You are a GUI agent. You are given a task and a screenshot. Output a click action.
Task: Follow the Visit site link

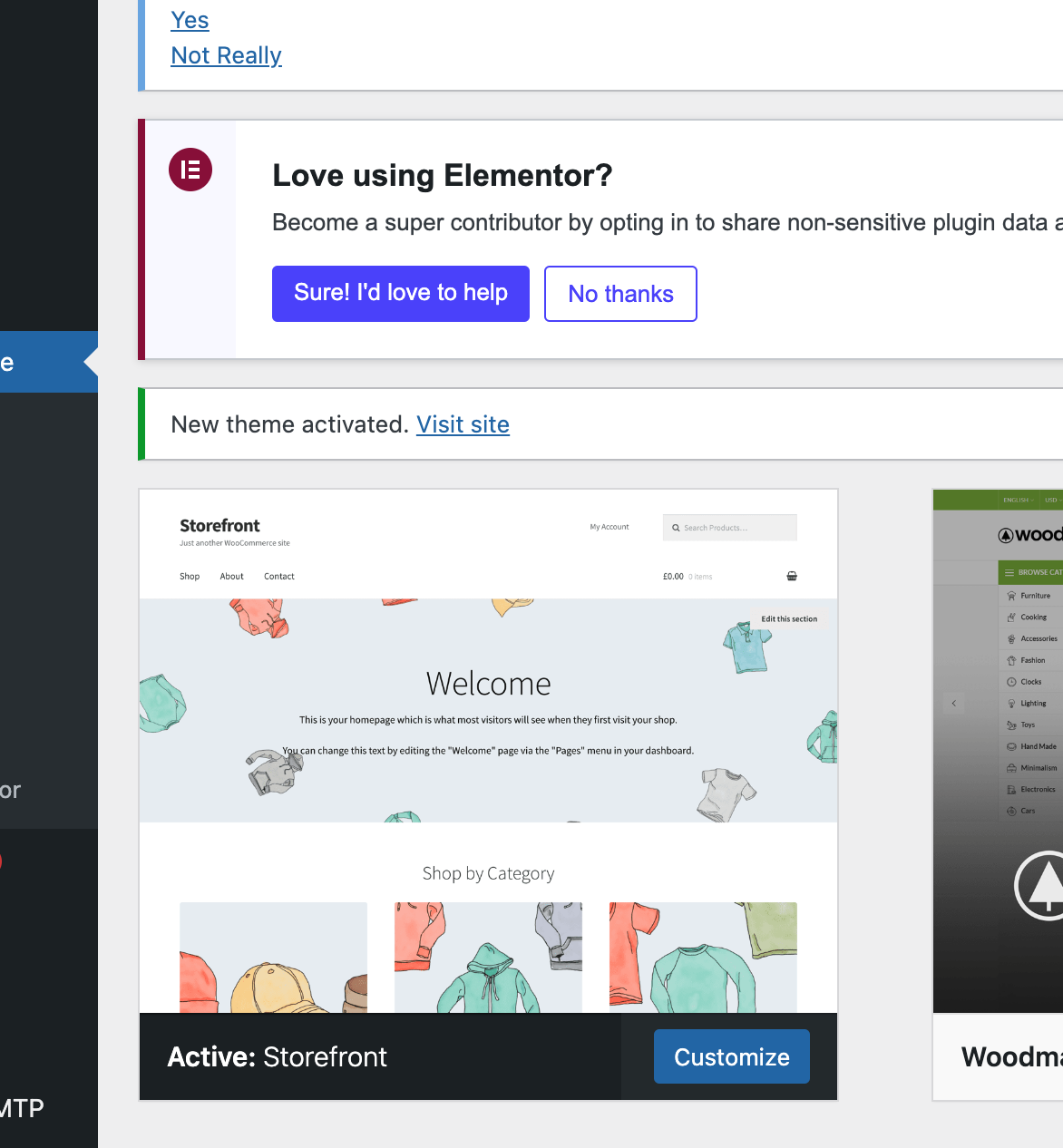[x=463, y=424]
